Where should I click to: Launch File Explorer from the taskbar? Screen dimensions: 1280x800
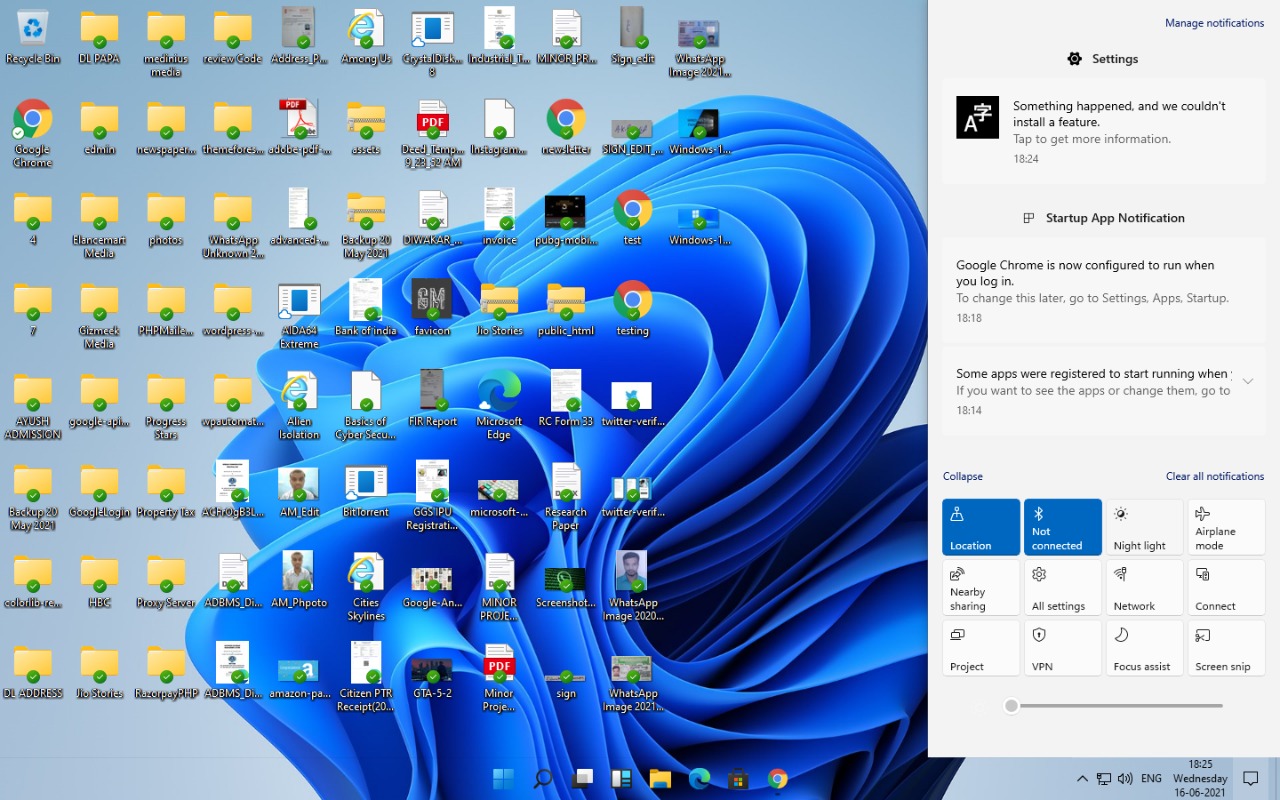[x=660, y=779]
